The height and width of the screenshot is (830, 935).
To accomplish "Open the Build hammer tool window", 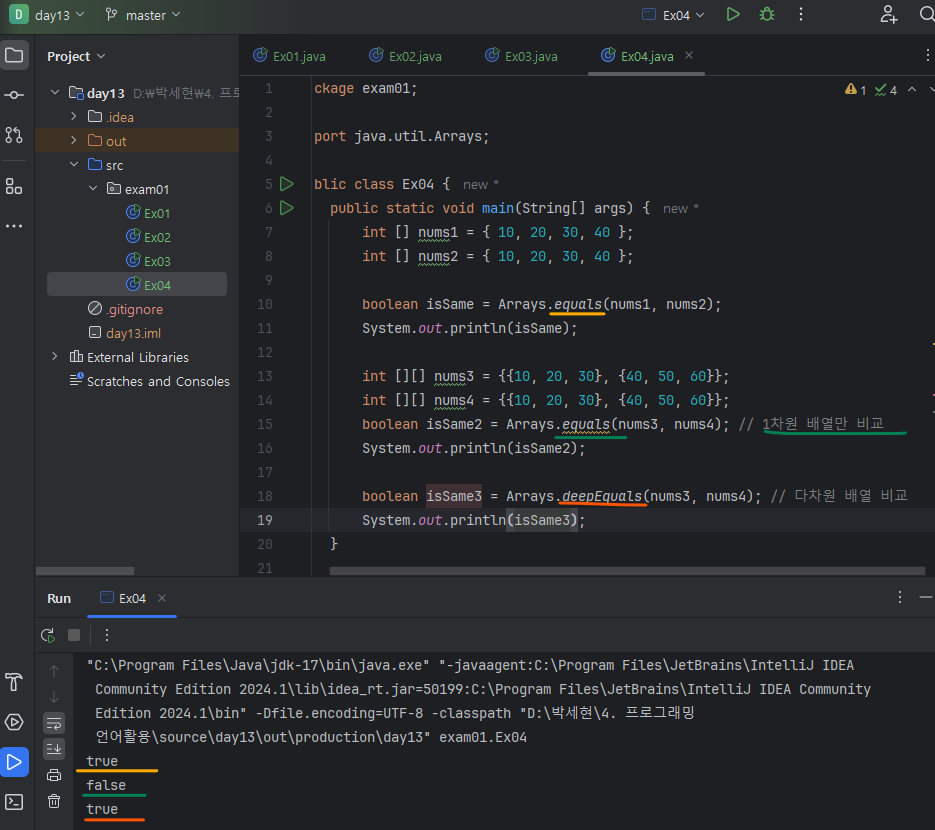I will click(x=14, y=682).
